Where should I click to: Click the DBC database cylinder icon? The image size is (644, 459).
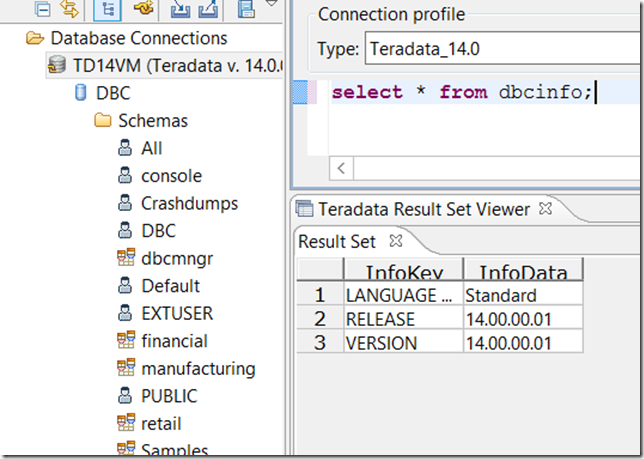click(x=80, y=94)
